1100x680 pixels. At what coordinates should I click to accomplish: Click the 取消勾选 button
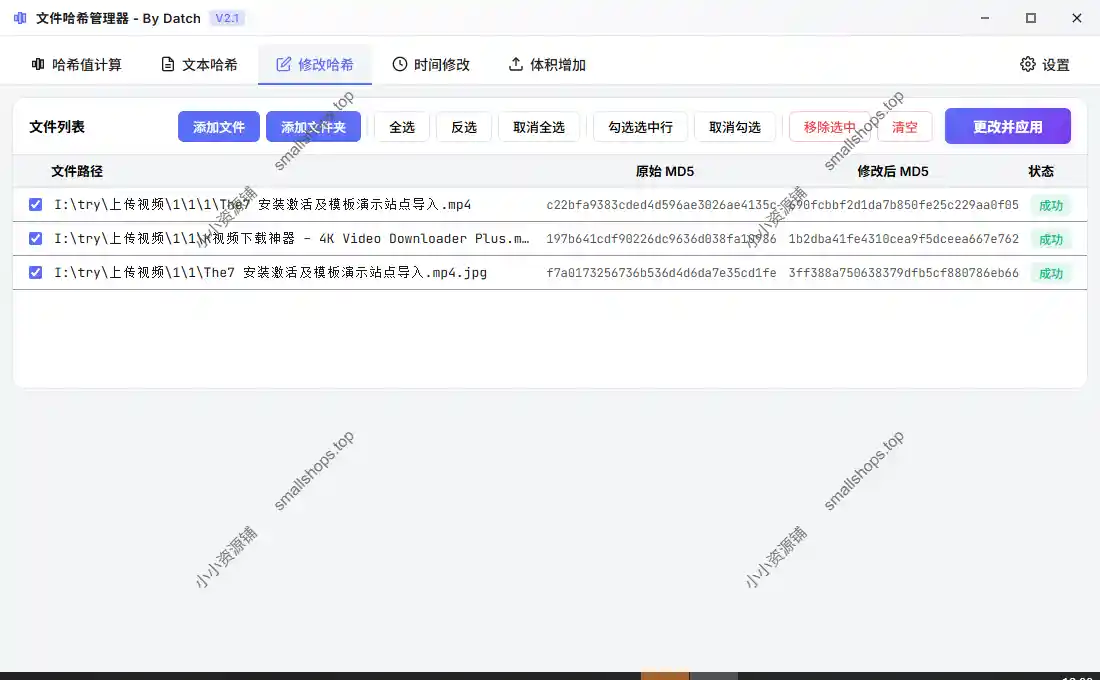735,127
